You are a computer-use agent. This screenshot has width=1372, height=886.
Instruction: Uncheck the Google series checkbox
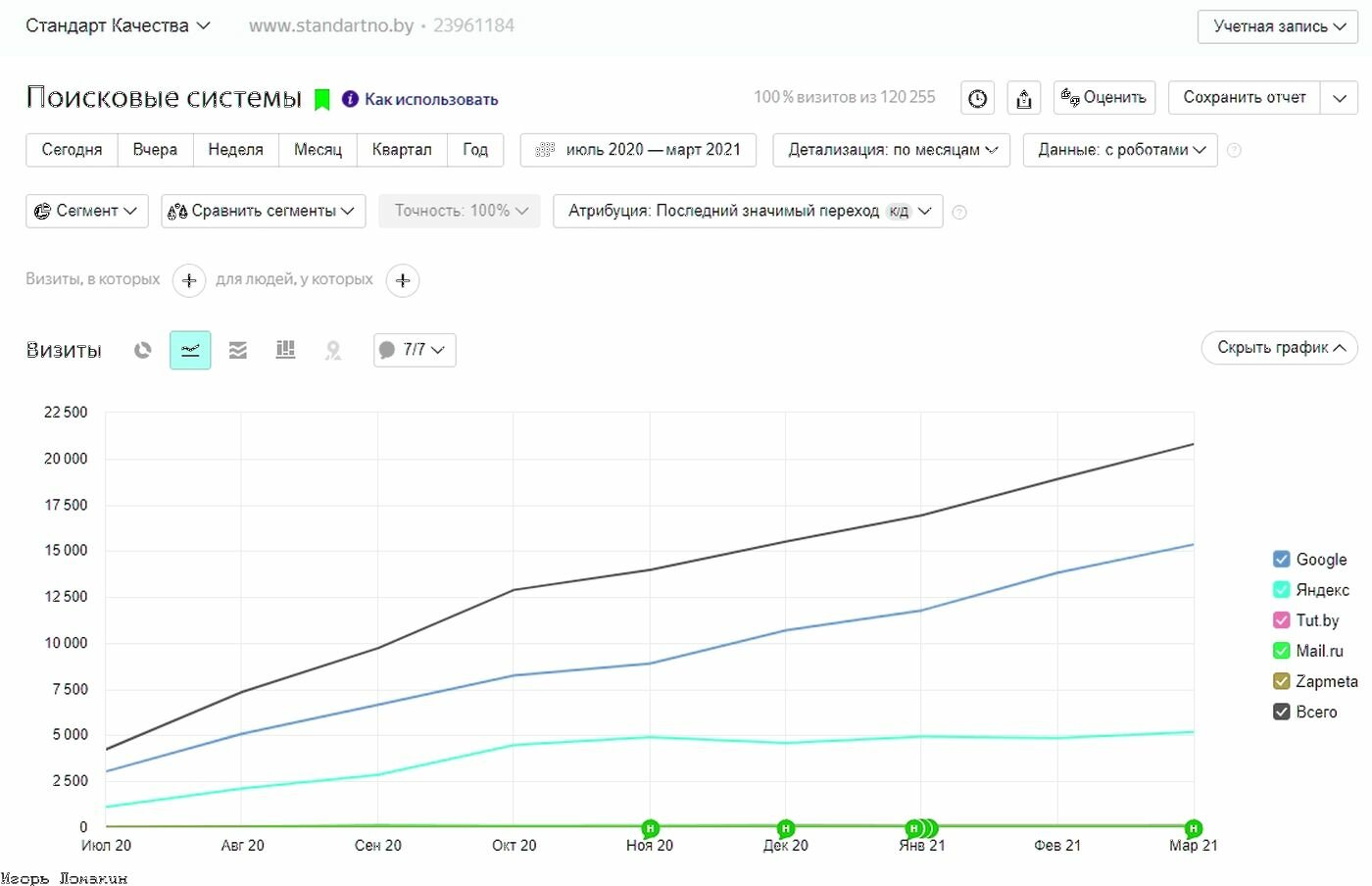point(1281,559)
